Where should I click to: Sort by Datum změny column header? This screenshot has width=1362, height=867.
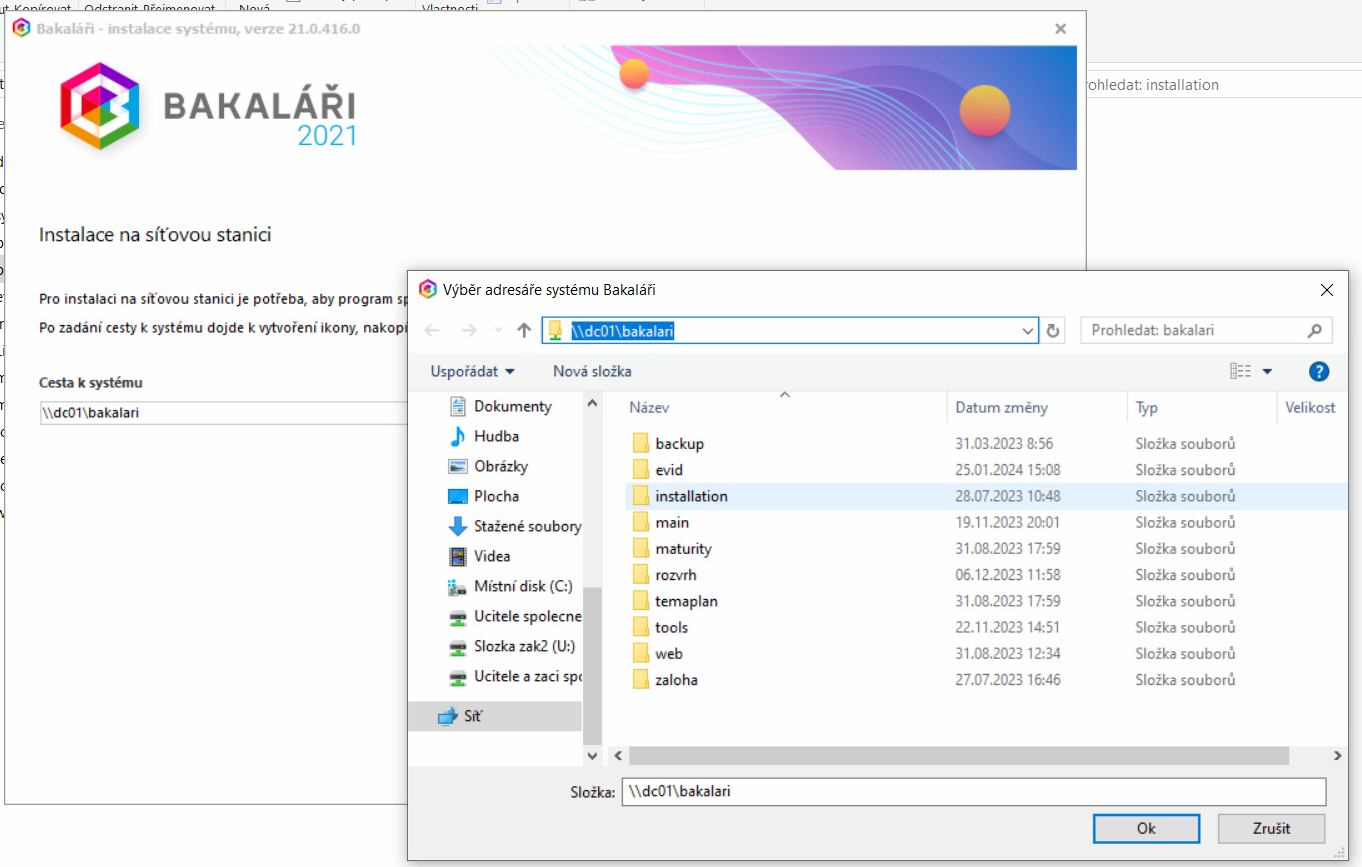[1001, 408]
